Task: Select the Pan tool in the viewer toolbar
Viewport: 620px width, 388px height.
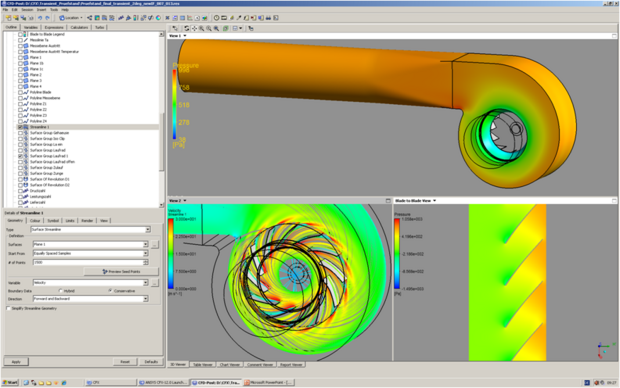Action: pos(194,28)
